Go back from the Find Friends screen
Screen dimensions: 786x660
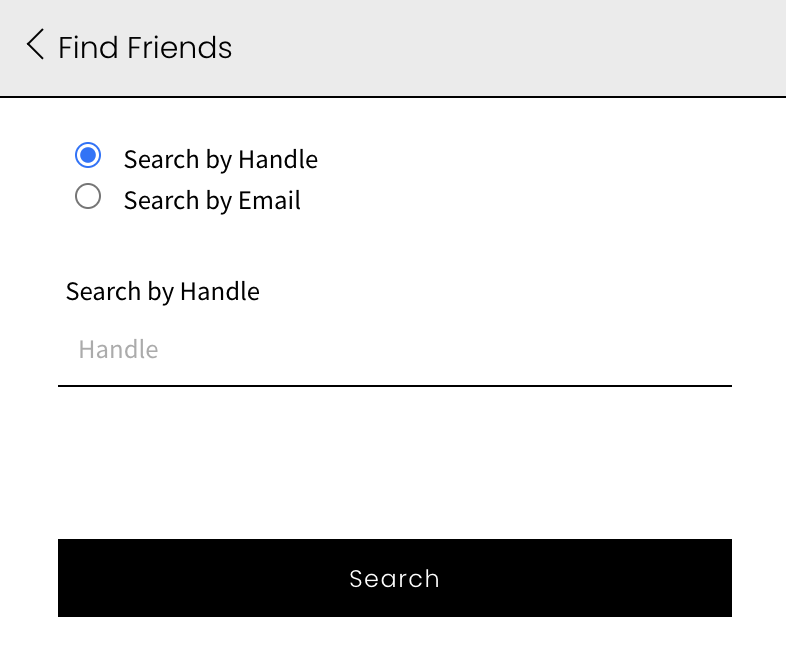pyautogui.click(x=36, y=45)
